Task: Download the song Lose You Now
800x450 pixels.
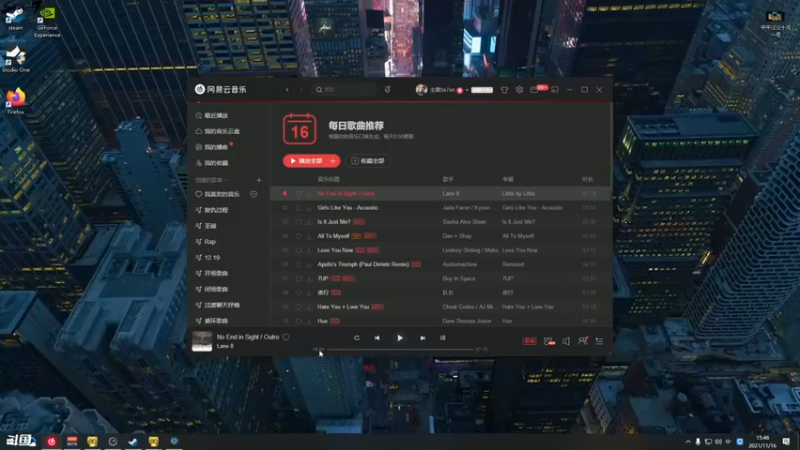Action: click(309, 251)
